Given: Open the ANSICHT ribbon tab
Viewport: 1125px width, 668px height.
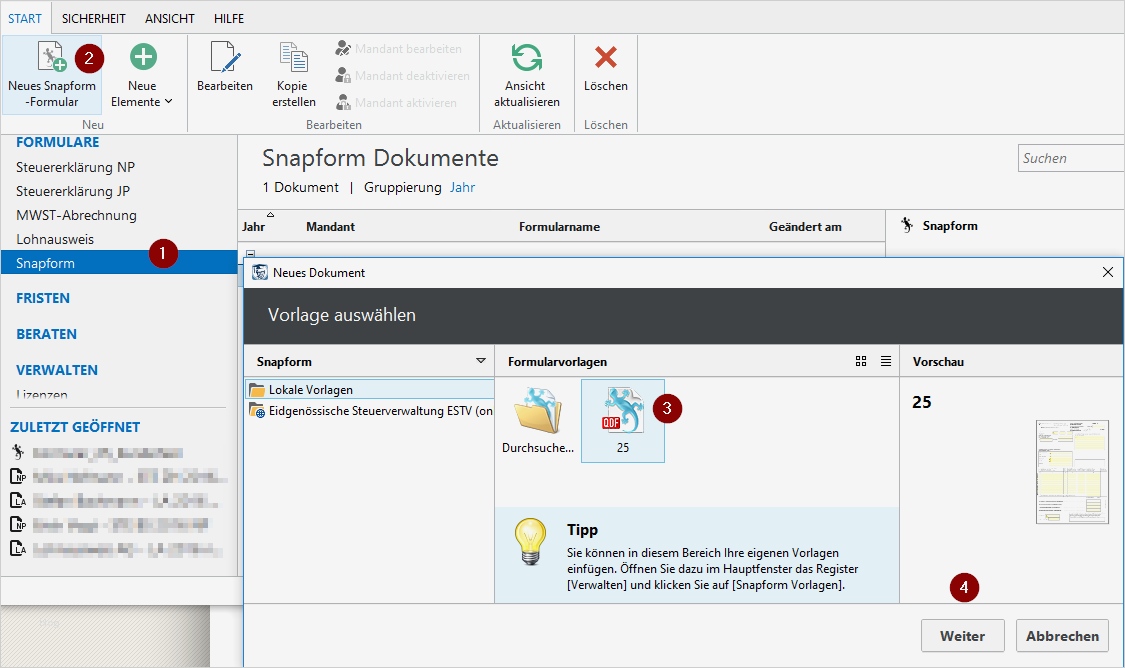Looking at the screenshot, I should (x=170, y=19).
